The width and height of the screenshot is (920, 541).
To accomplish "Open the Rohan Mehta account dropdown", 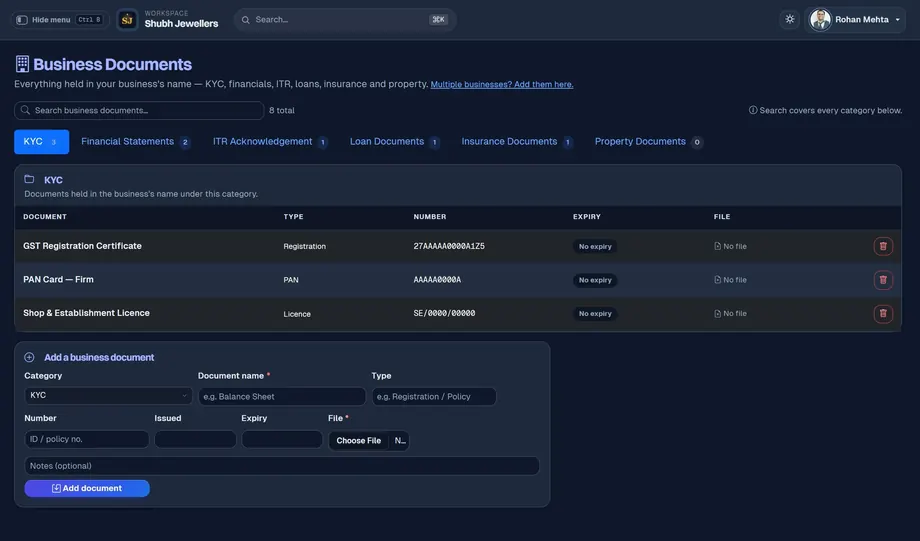I will coord(855,19).
